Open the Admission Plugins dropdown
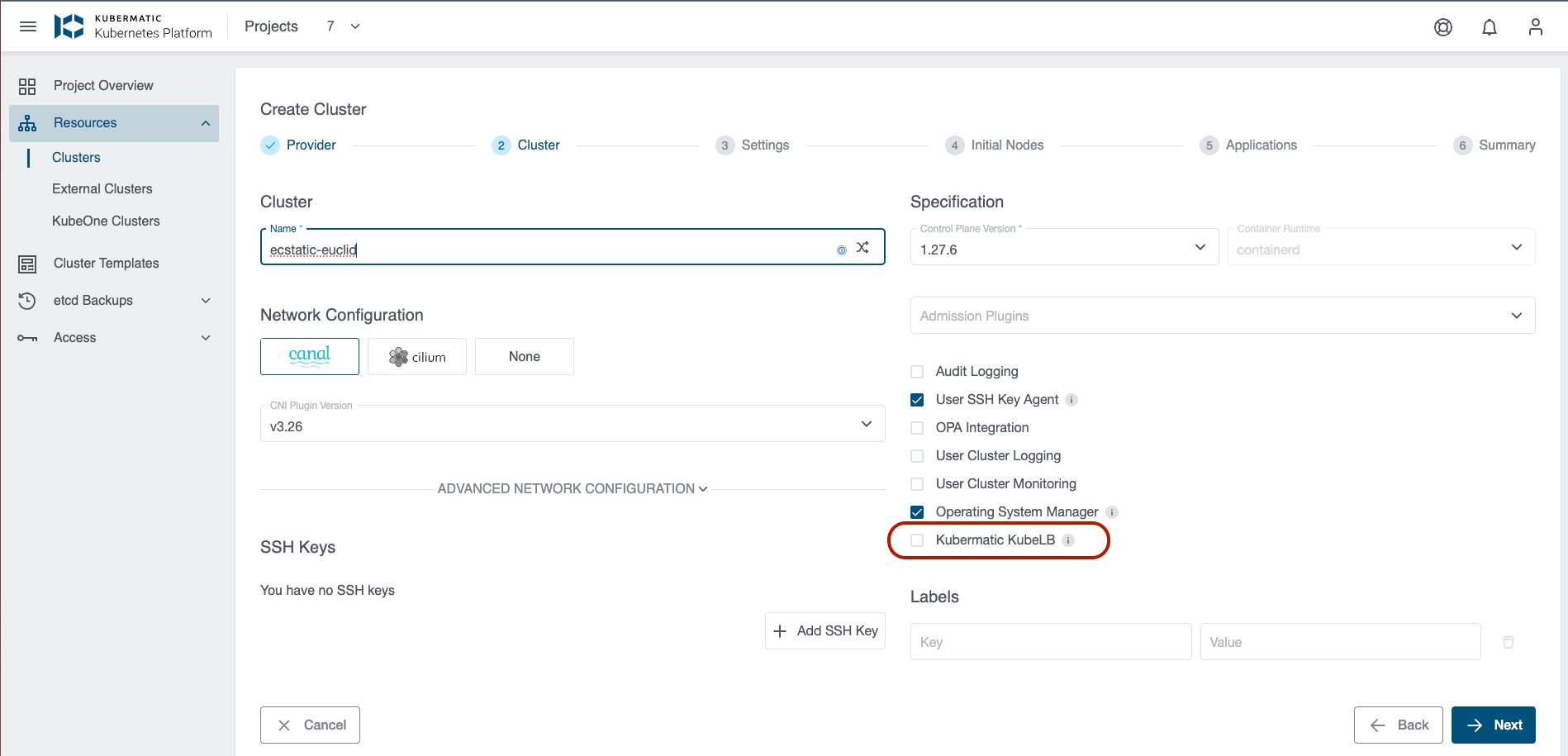1568x756 pixels. point(1223,316)
